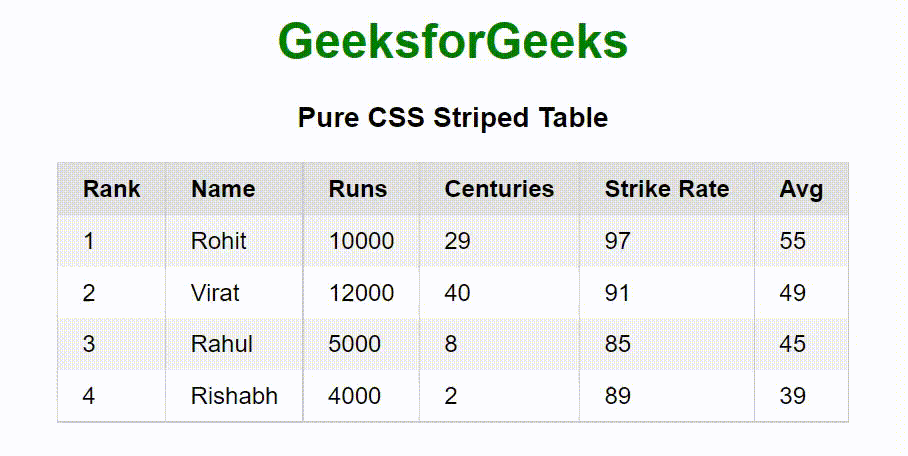This screenshot has width=908, height=456.
Task: Click the 10000 runs cell
Action: coord(361,241)
